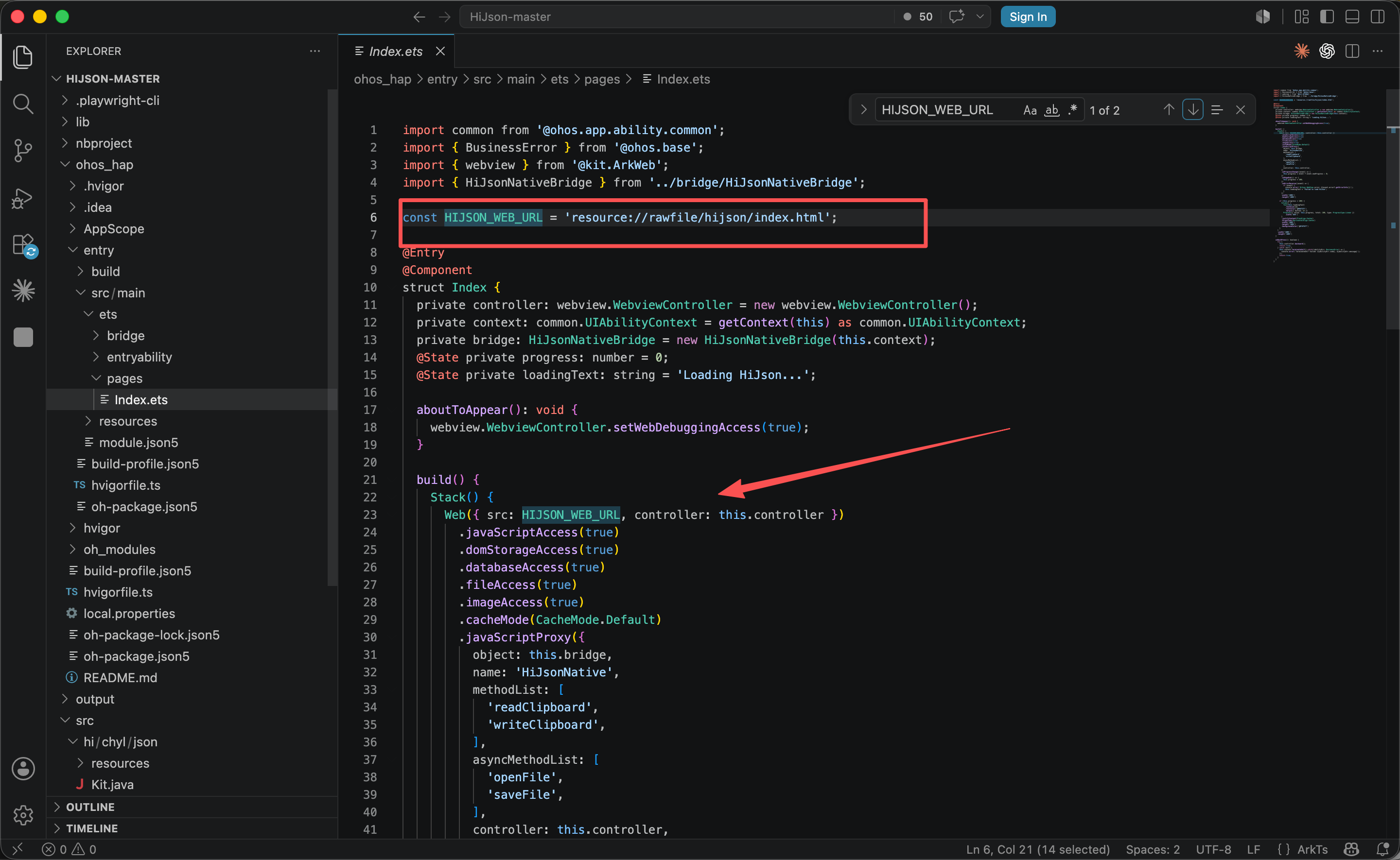Click pages in the breadcrumb
The image size is (1400, 860).
[602, 80]
